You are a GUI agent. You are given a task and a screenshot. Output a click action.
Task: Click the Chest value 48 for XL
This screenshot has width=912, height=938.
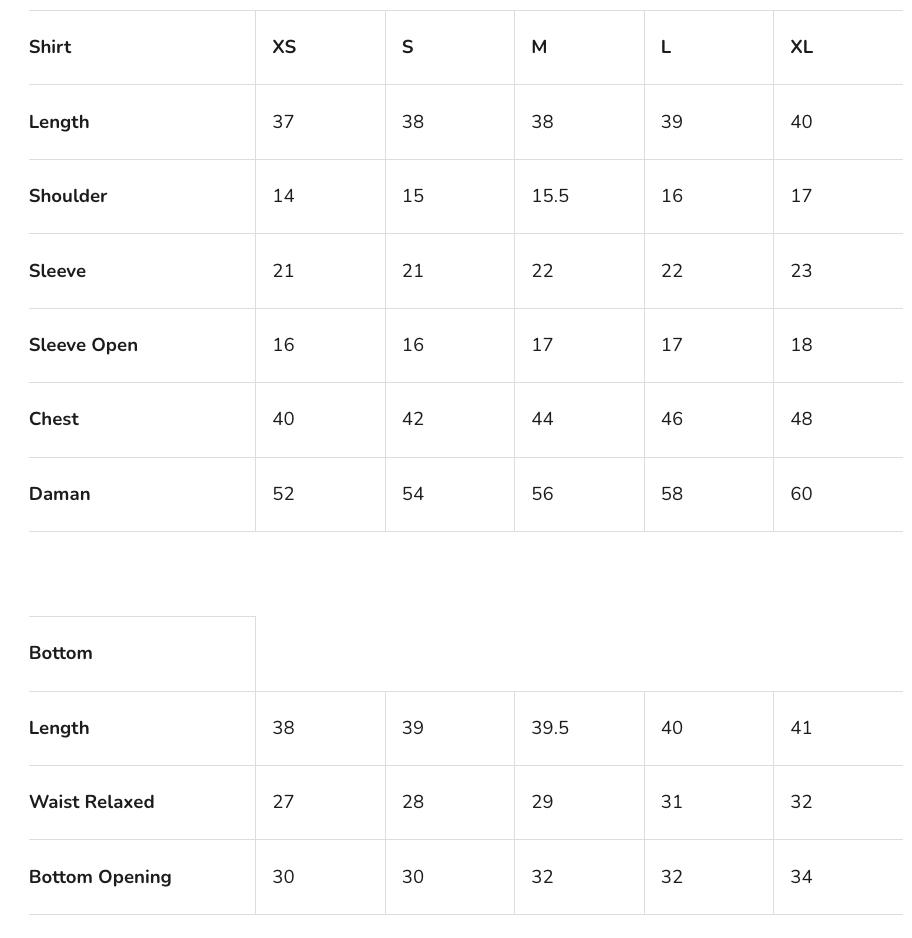[x=801, y=419]
